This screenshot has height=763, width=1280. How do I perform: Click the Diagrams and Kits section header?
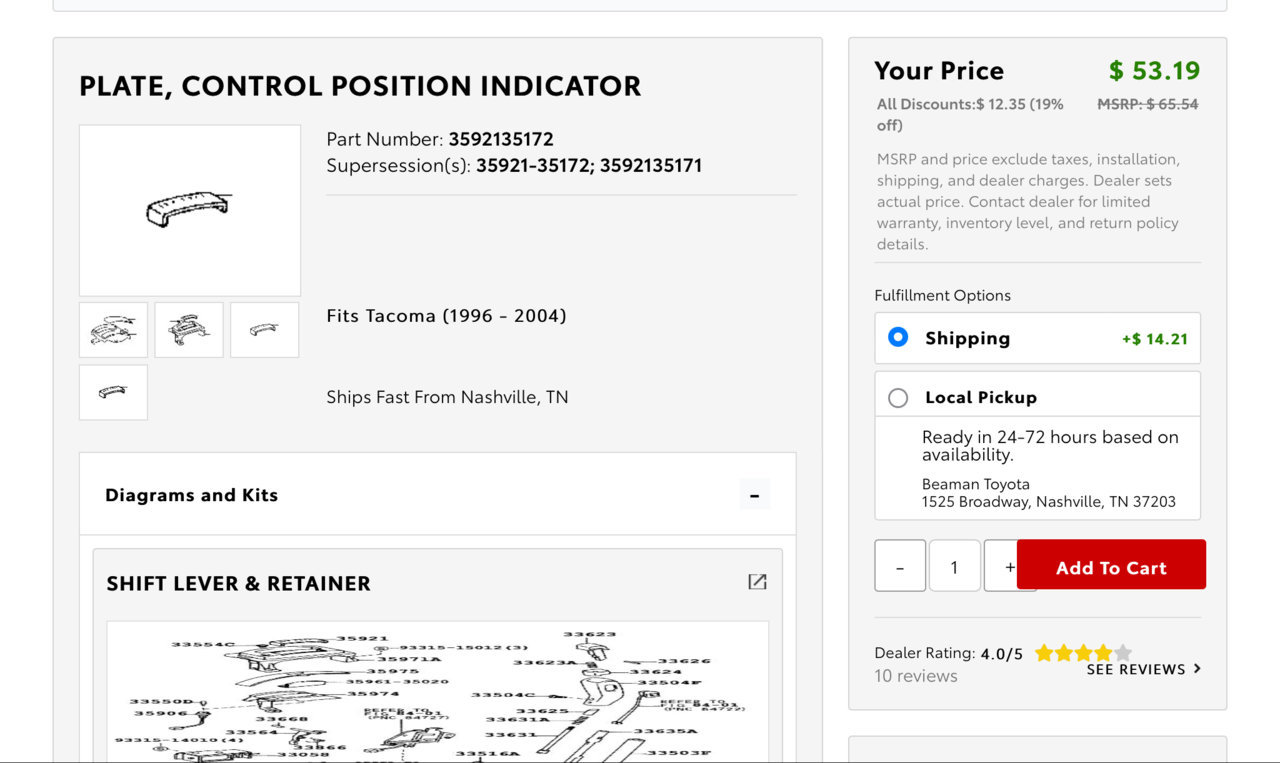tap(438, 494)
